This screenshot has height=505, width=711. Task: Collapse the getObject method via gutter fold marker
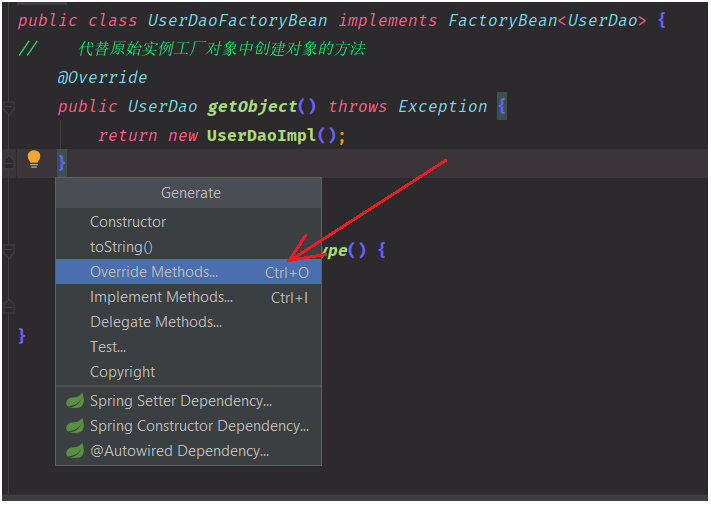[9, 108]
